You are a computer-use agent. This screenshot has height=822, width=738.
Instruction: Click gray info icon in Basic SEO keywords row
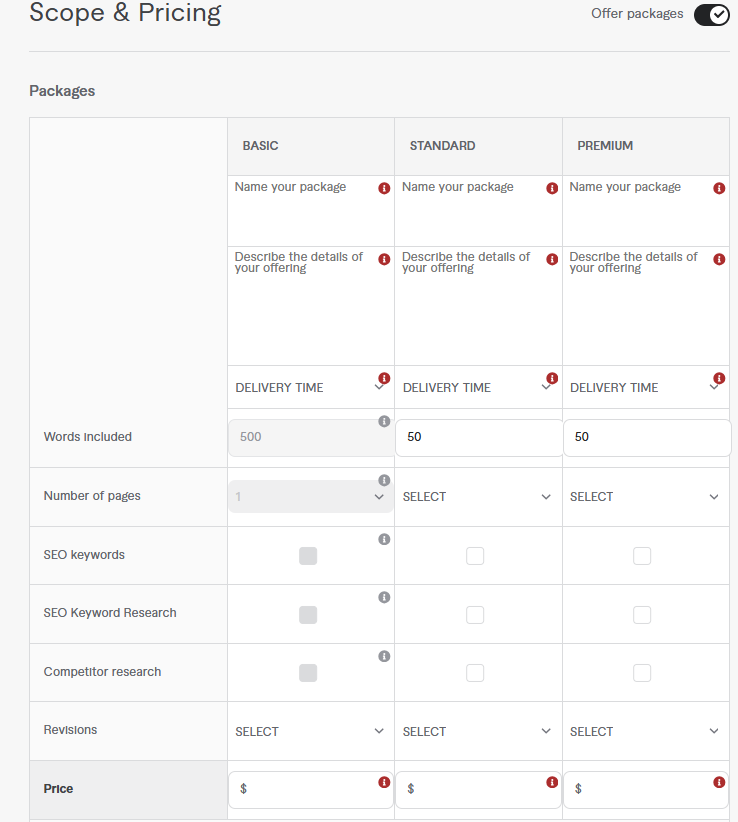(x=384, y=539)
